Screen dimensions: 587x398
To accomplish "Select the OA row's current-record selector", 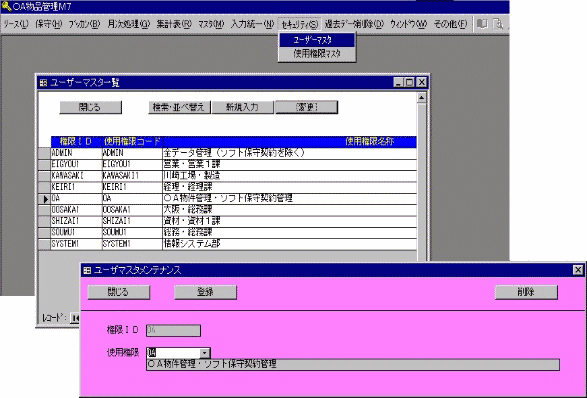I will click(45, 199).
